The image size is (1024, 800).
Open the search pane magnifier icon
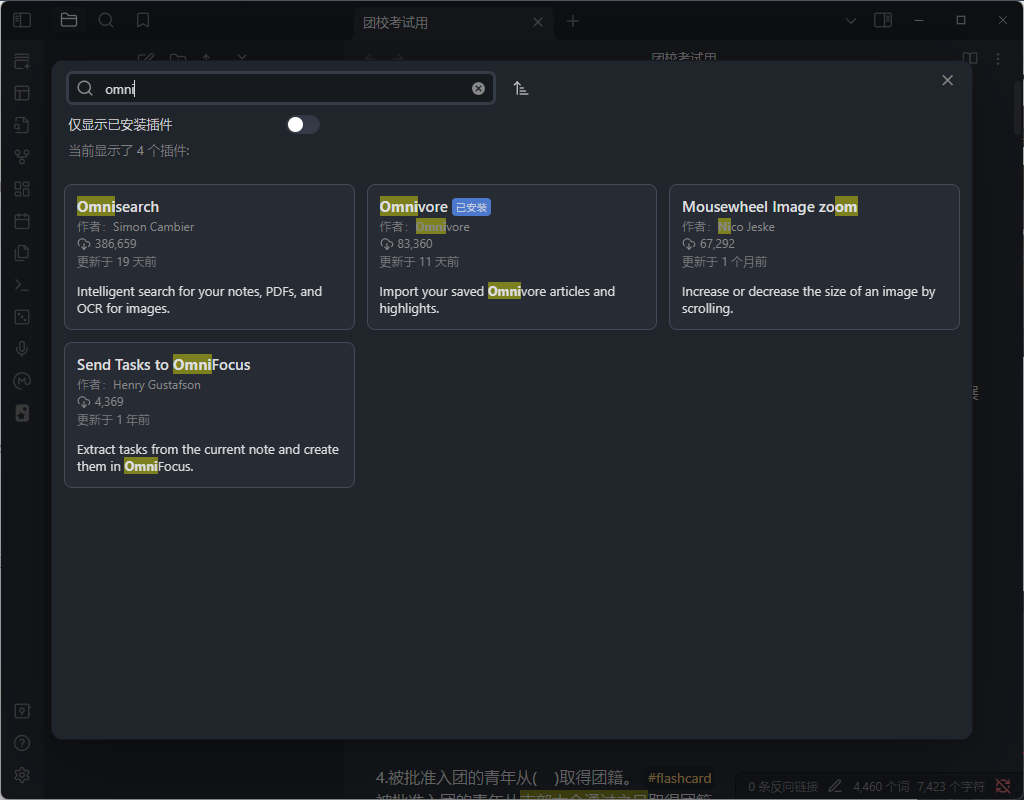coord(106,20)
